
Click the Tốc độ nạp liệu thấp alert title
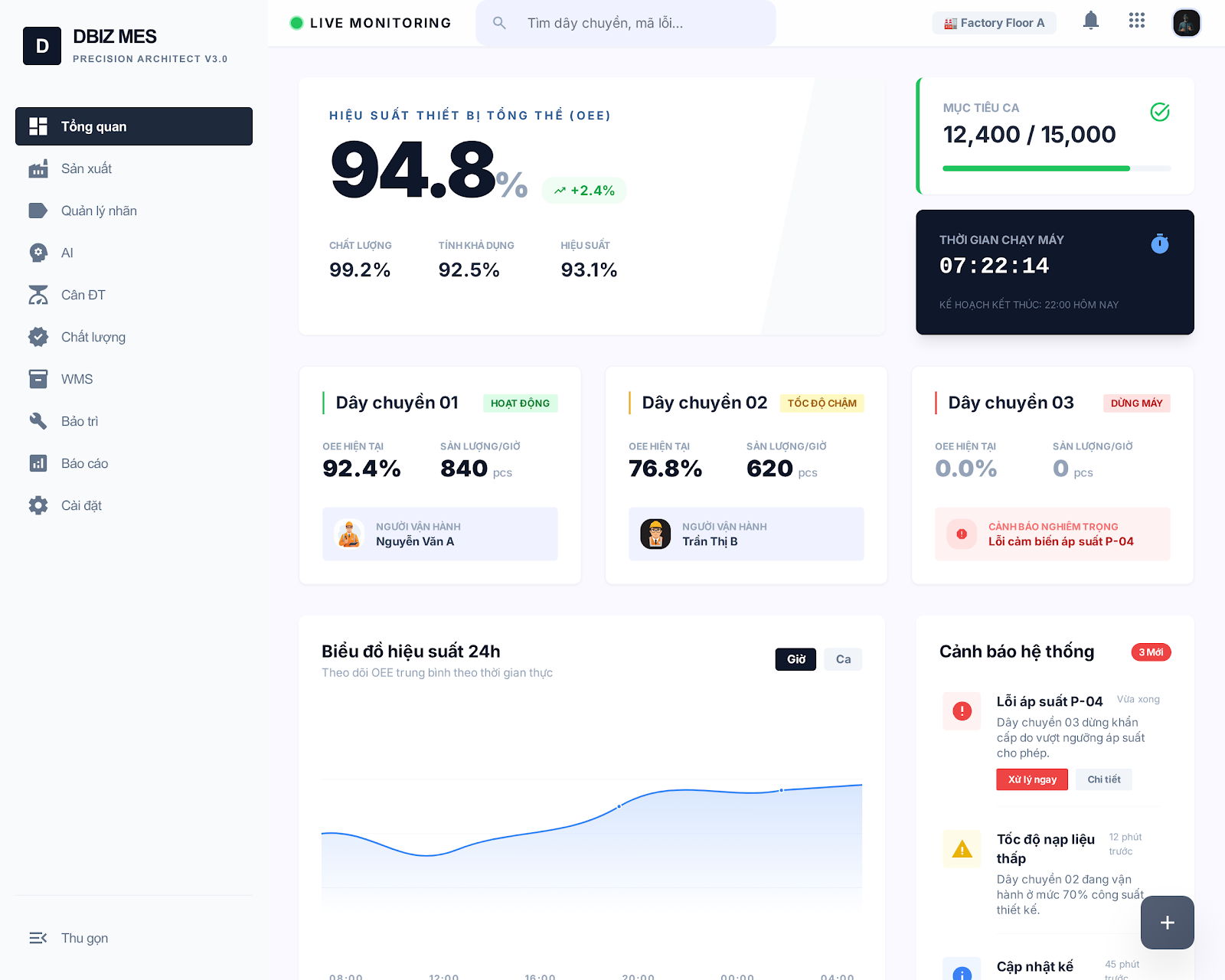coord(1046,849)
